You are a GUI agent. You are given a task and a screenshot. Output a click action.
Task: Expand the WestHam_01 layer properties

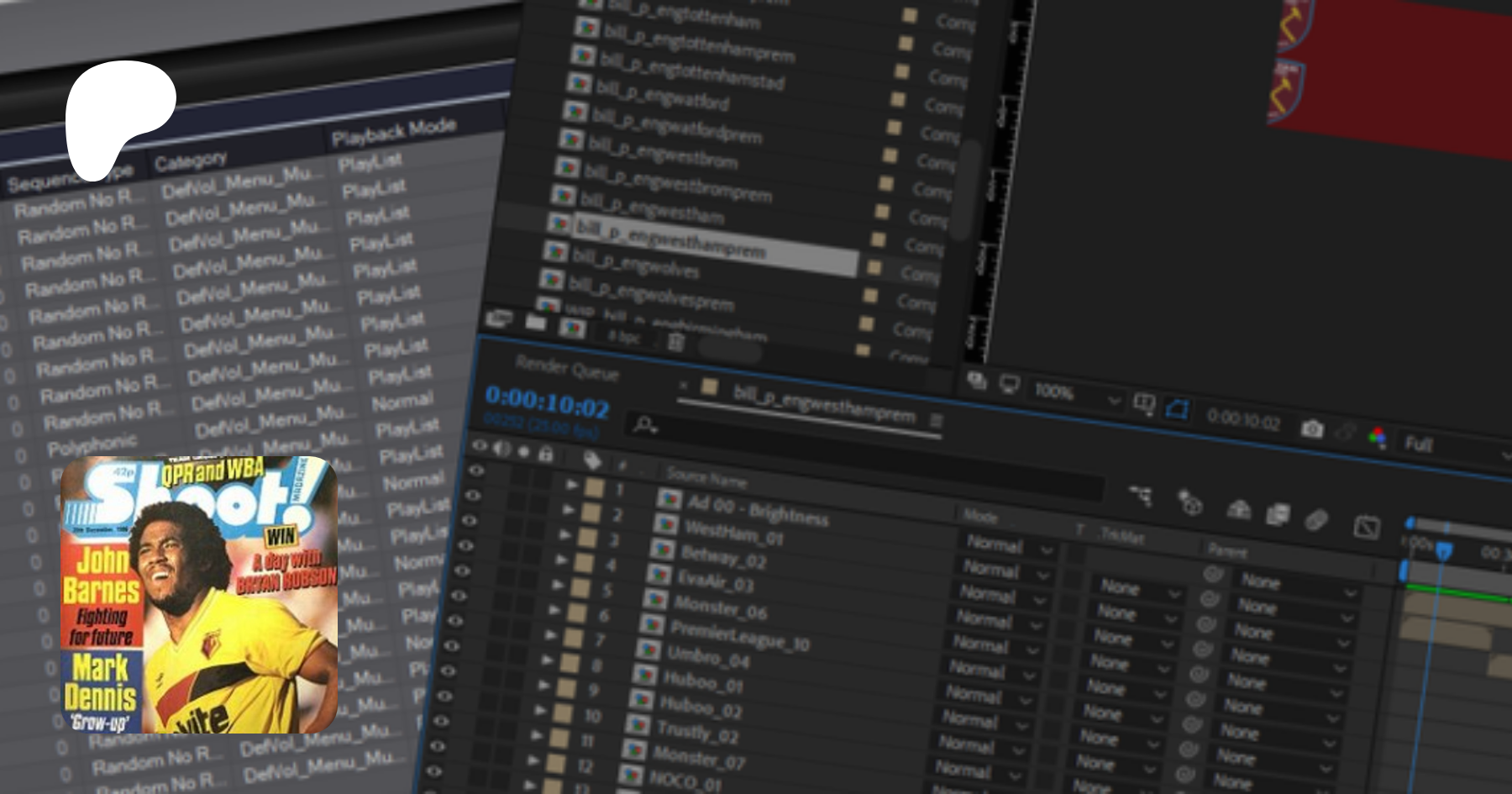pyautogui.click(x=569, y=509)
